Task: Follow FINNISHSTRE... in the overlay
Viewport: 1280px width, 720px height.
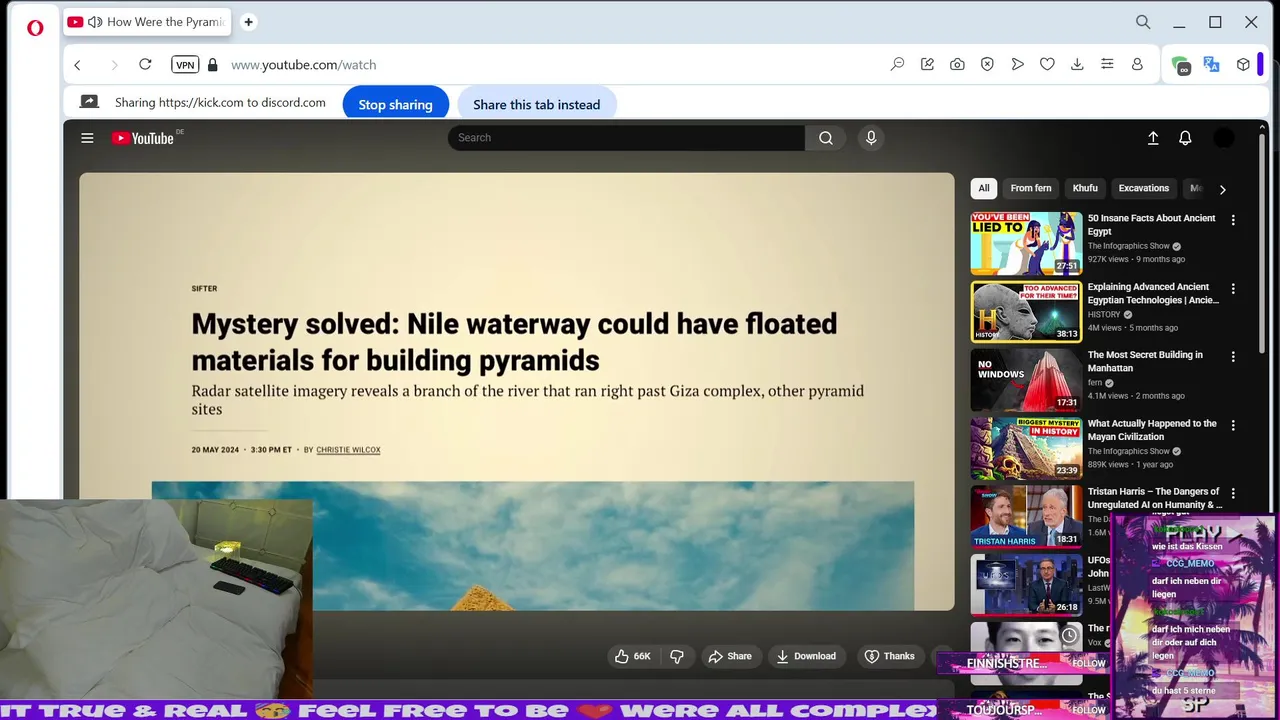Action: [1089, 663]
